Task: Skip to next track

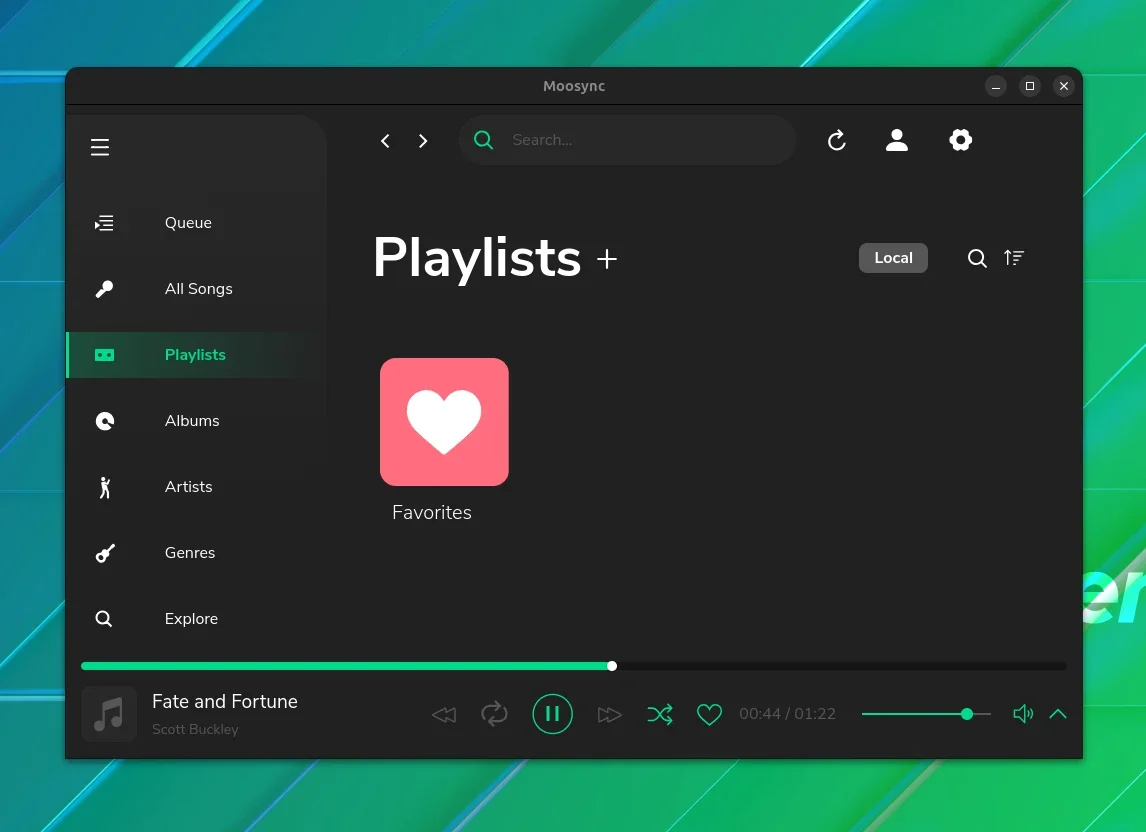Action: coord(609,714)
